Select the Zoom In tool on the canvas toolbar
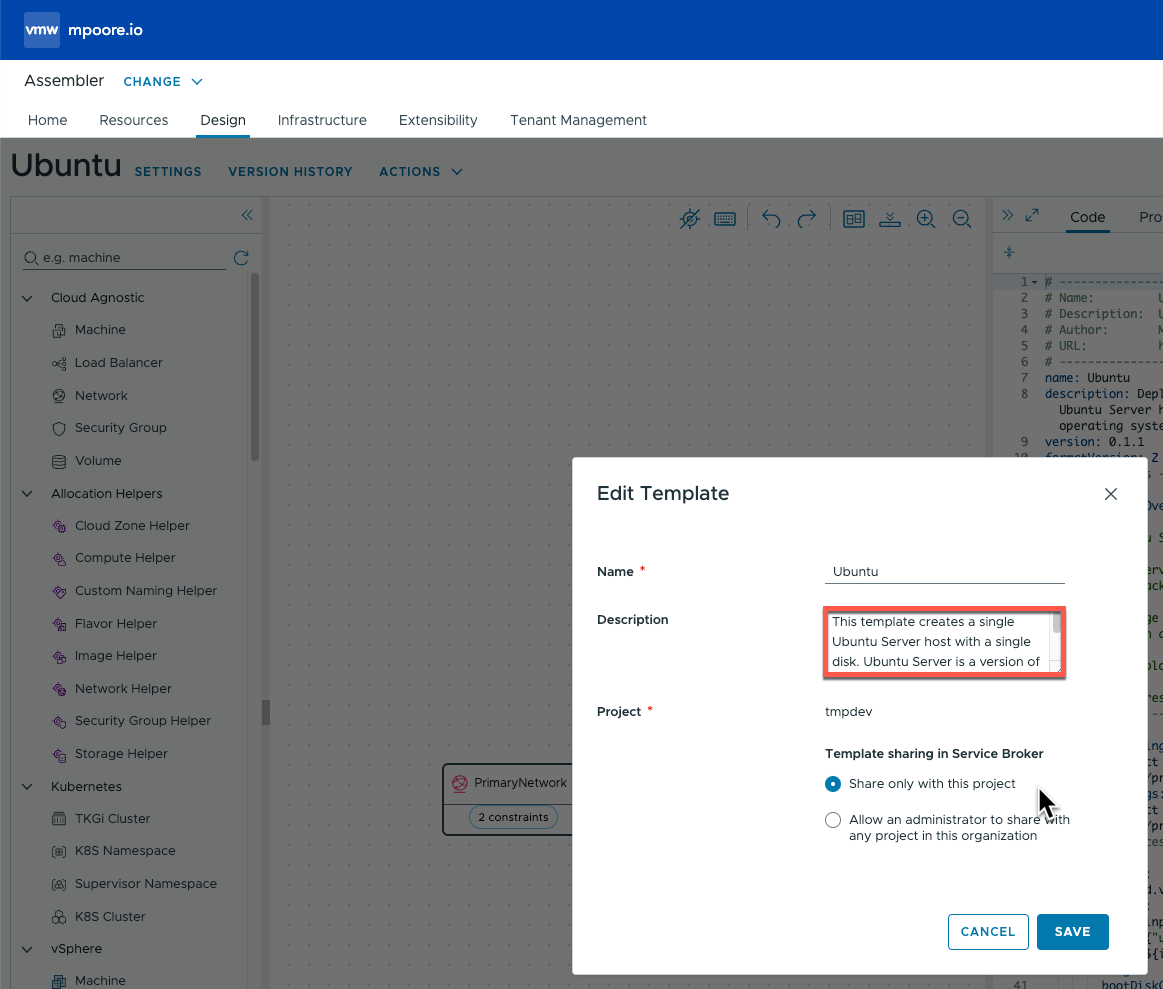1163x989 pixels. pyautogui.click(x=925, y=218)
